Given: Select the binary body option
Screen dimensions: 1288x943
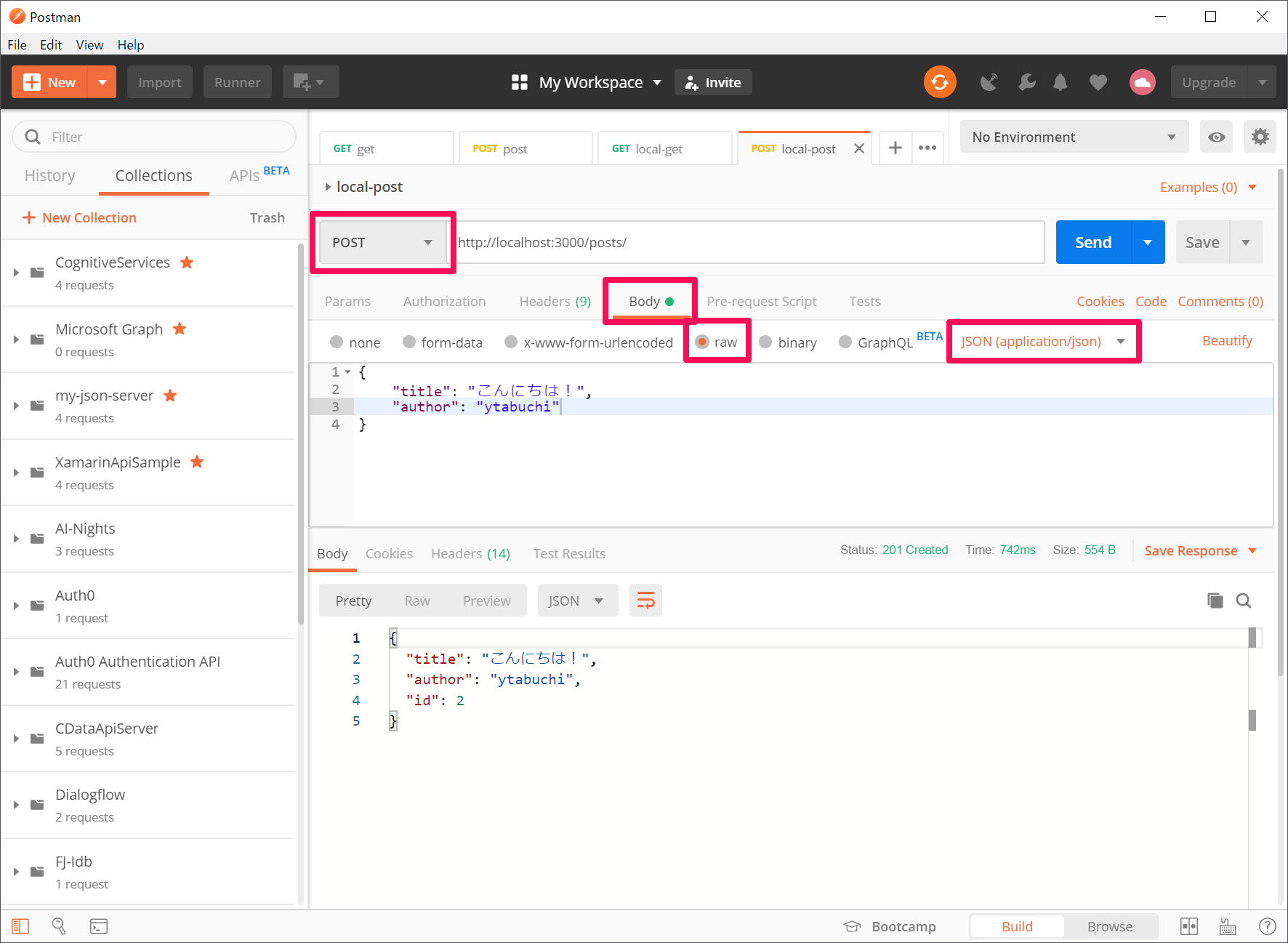Looking at the screenshot, I should [765, 342].
